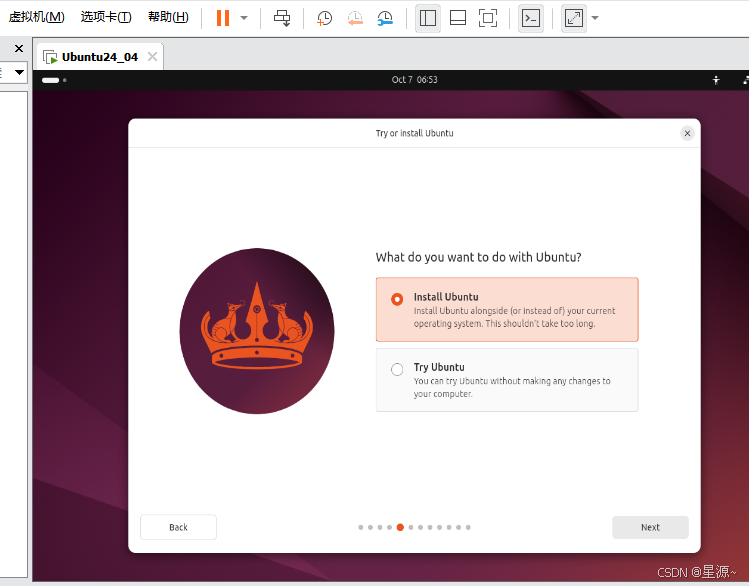Toggle the library sidebar view

click(428, 18)
